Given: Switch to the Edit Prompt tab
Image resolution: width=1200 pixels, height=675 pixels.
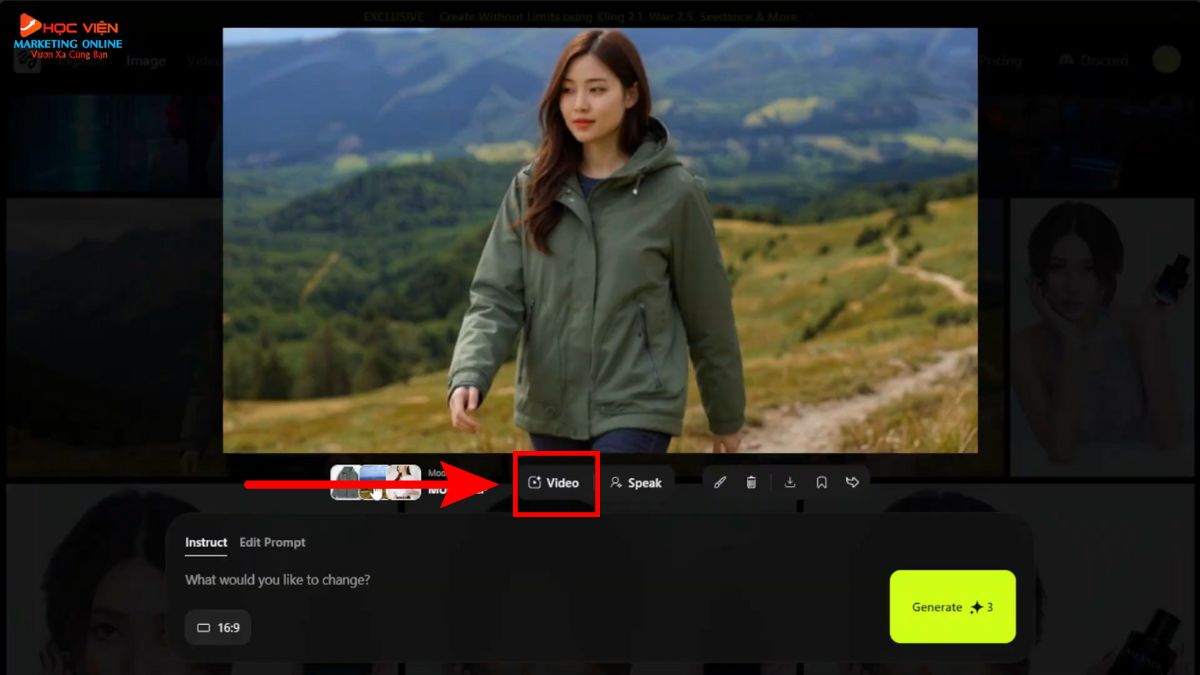Looking at the screenshot, I should tap(272, 542).
